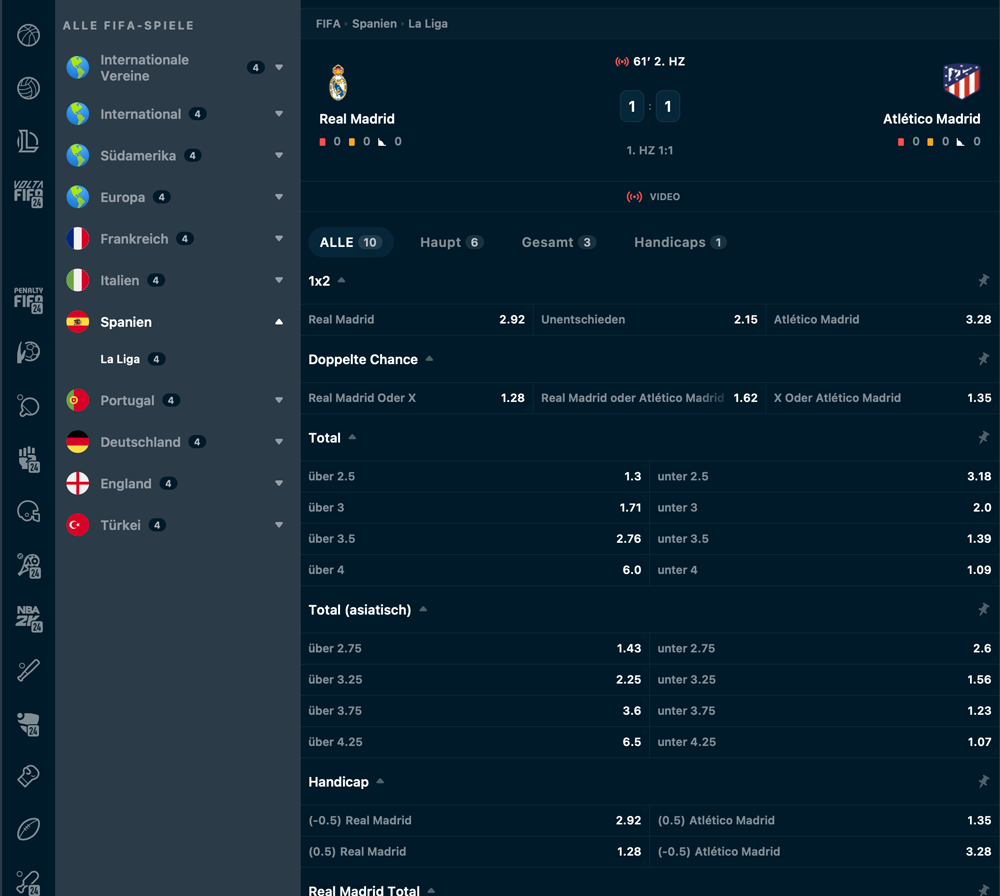Image resolution: width=1000 pixels, height=896 pixels.
Task: Open the League of Legends icon
Action: point(28,141)
